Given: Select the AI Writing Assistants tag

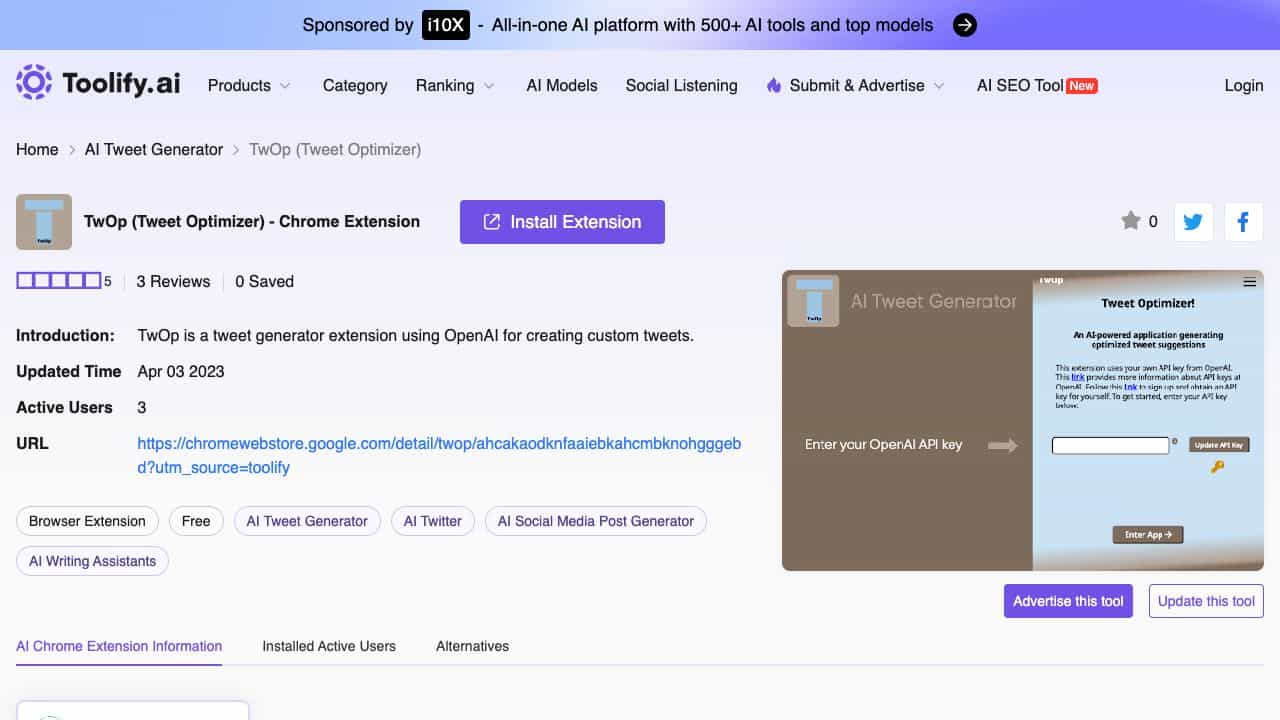Looking at the screenshot, I should (x=93, y=561).
